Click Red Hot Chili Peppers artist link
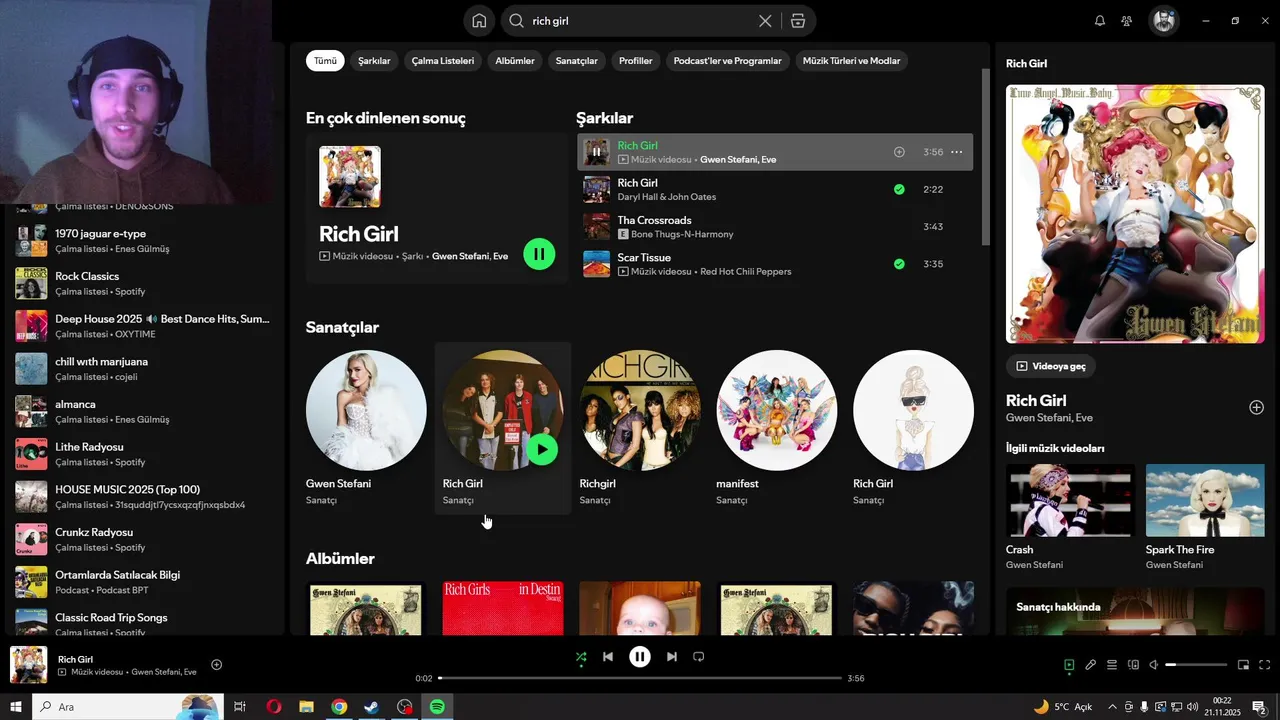The width and height of the screenshot is (1280, 720). [x=745, y=272]
